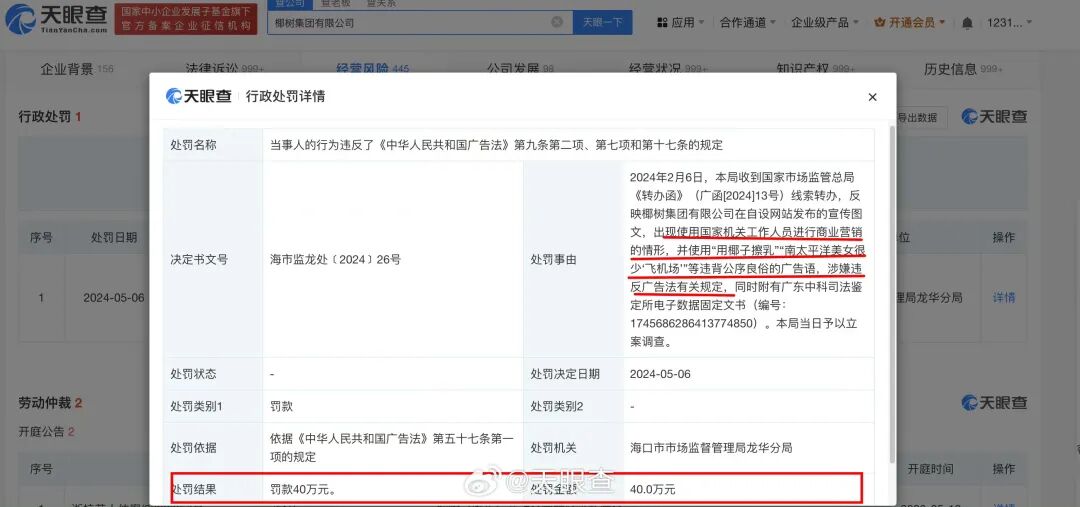Open the notifications bell icon
This screenshot has width=1080, height=507.
[967, 23]
